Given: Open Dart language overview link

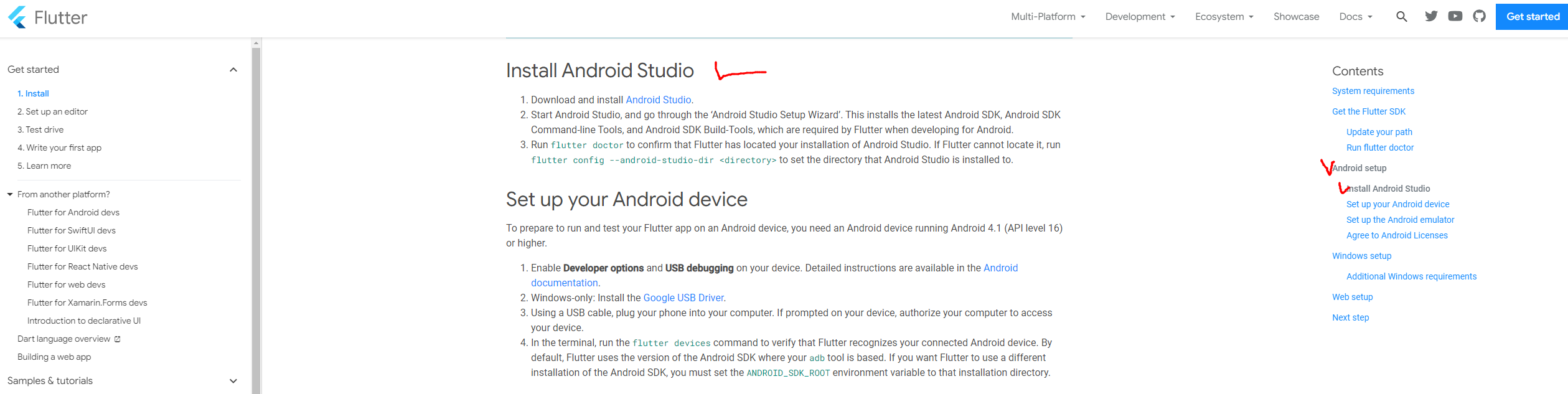Looking at the screenshot, I should pos(64,339).
